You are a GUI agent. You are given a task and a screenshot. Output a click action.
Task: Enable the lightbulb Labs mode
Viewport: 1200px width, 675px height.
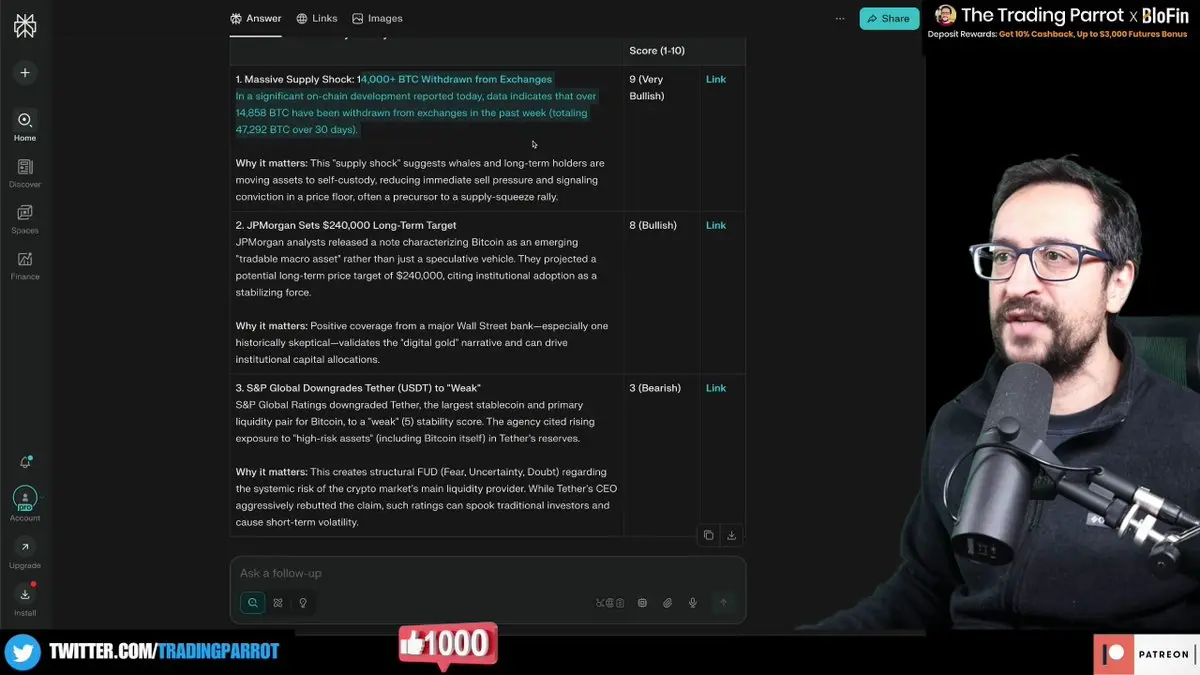[303, 603]
